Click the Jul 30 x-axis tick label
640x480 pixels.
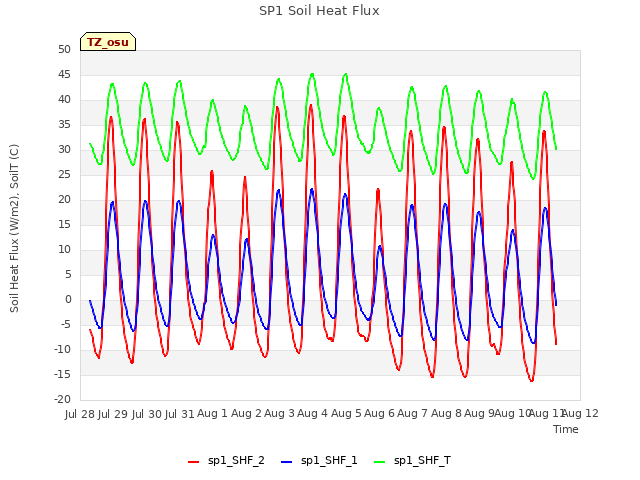(x=147, y=414)
